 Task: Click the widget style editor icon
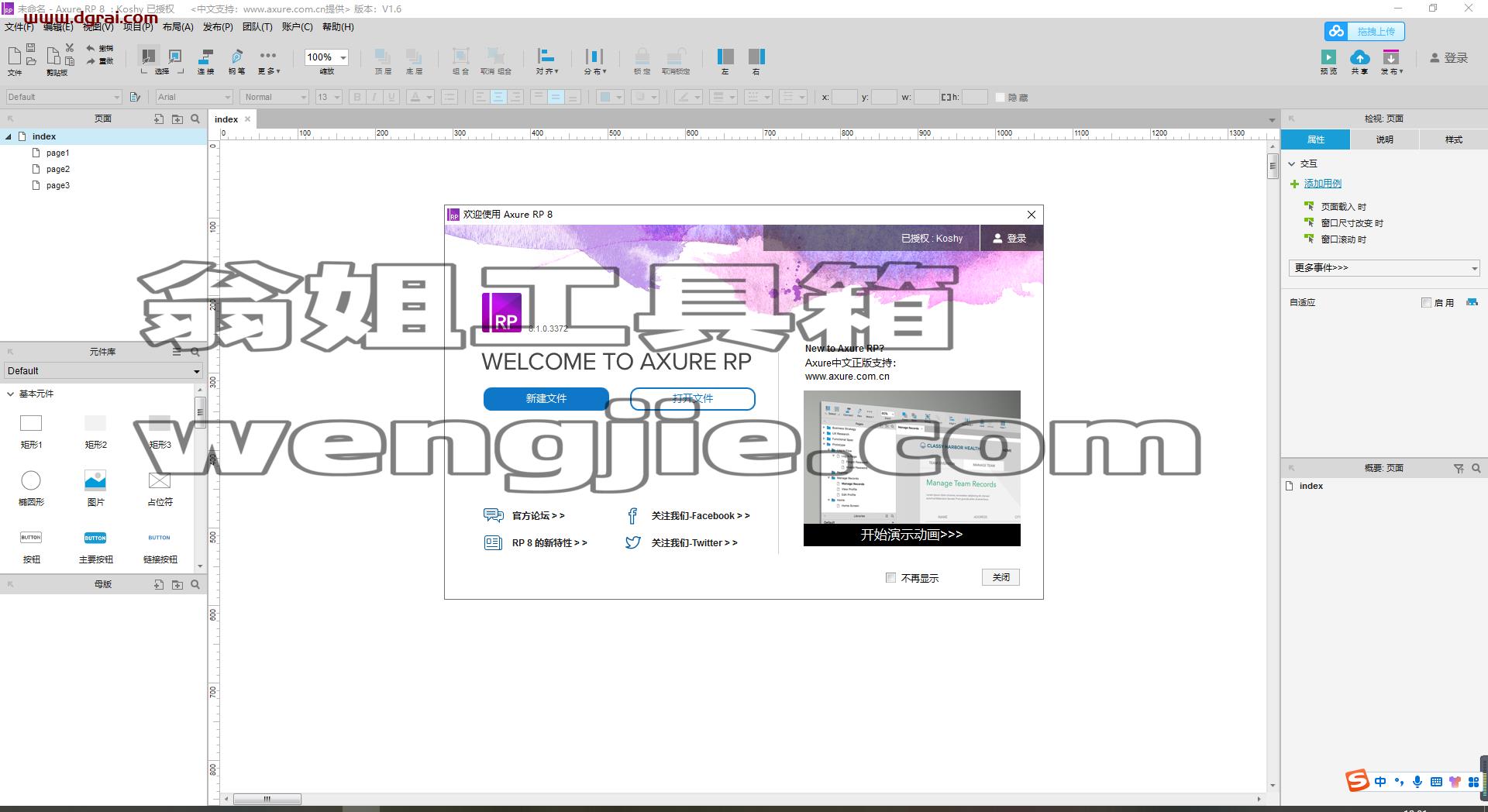tap(135, 97)
